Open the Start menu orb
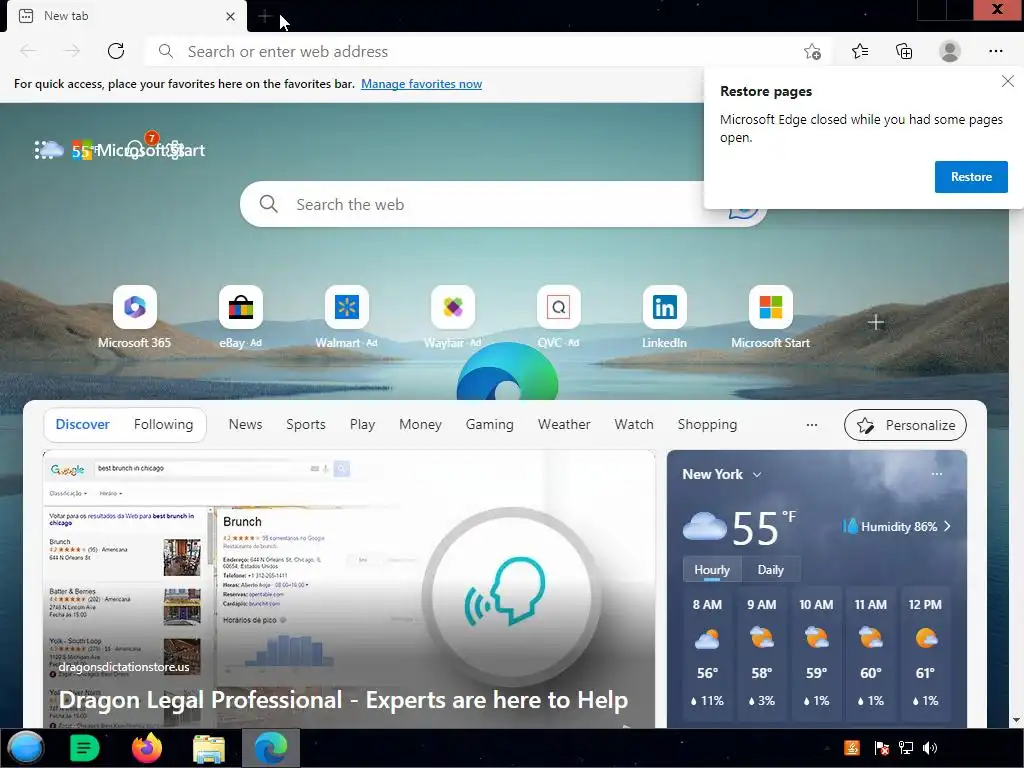The width and height of the screenshot is (1024, 768). 26,748
